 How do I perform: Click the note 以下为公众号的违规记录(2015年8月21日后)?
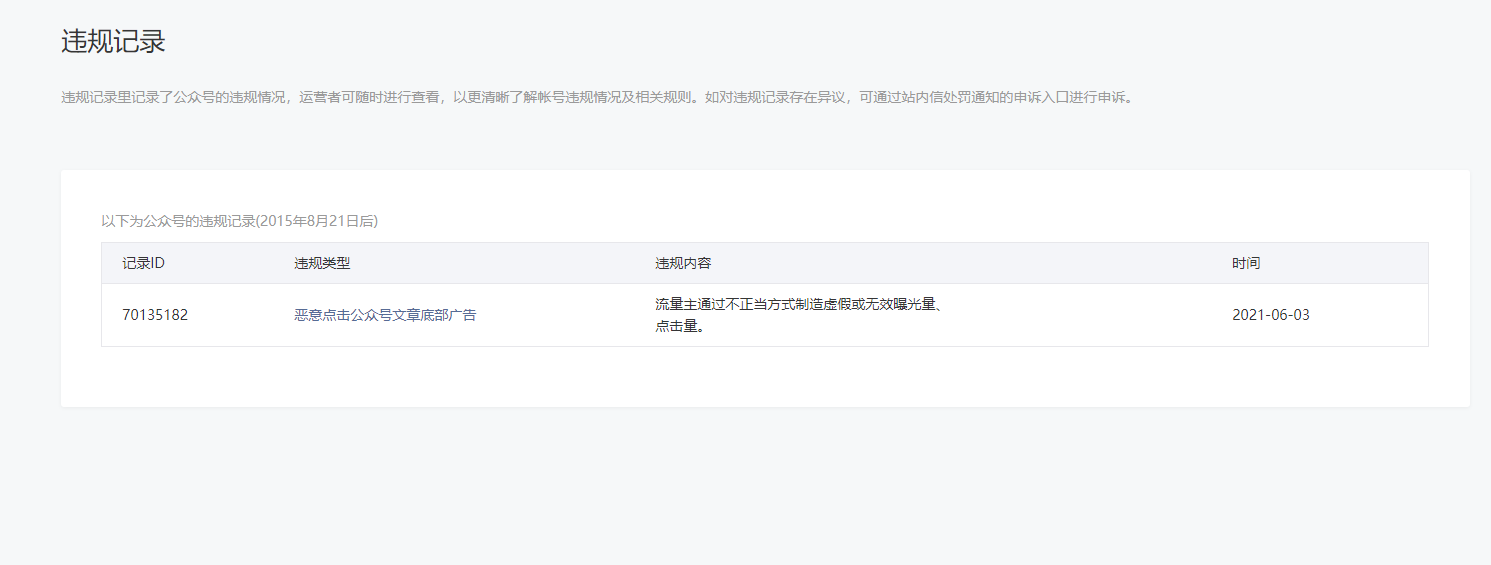coord(240,220)
